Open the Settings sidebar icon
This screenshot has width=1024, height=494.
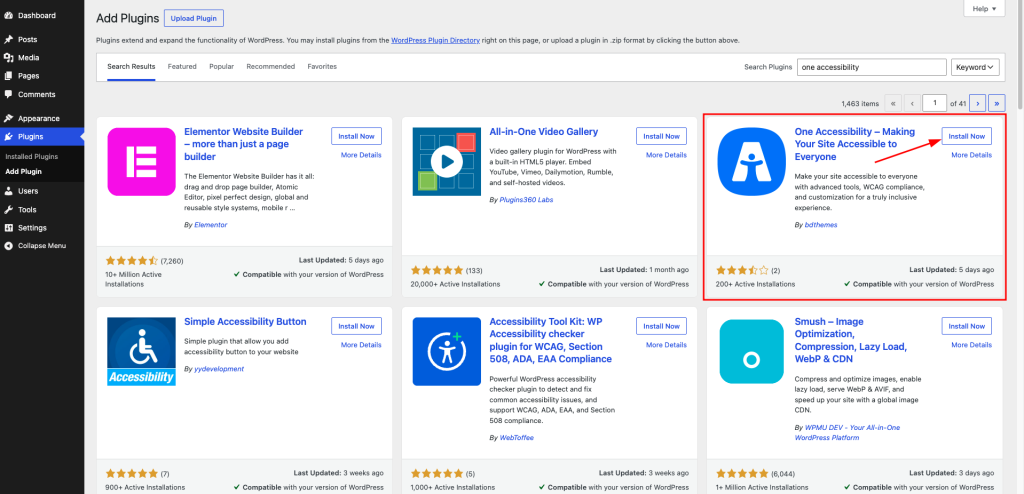[x=8, y=227]
